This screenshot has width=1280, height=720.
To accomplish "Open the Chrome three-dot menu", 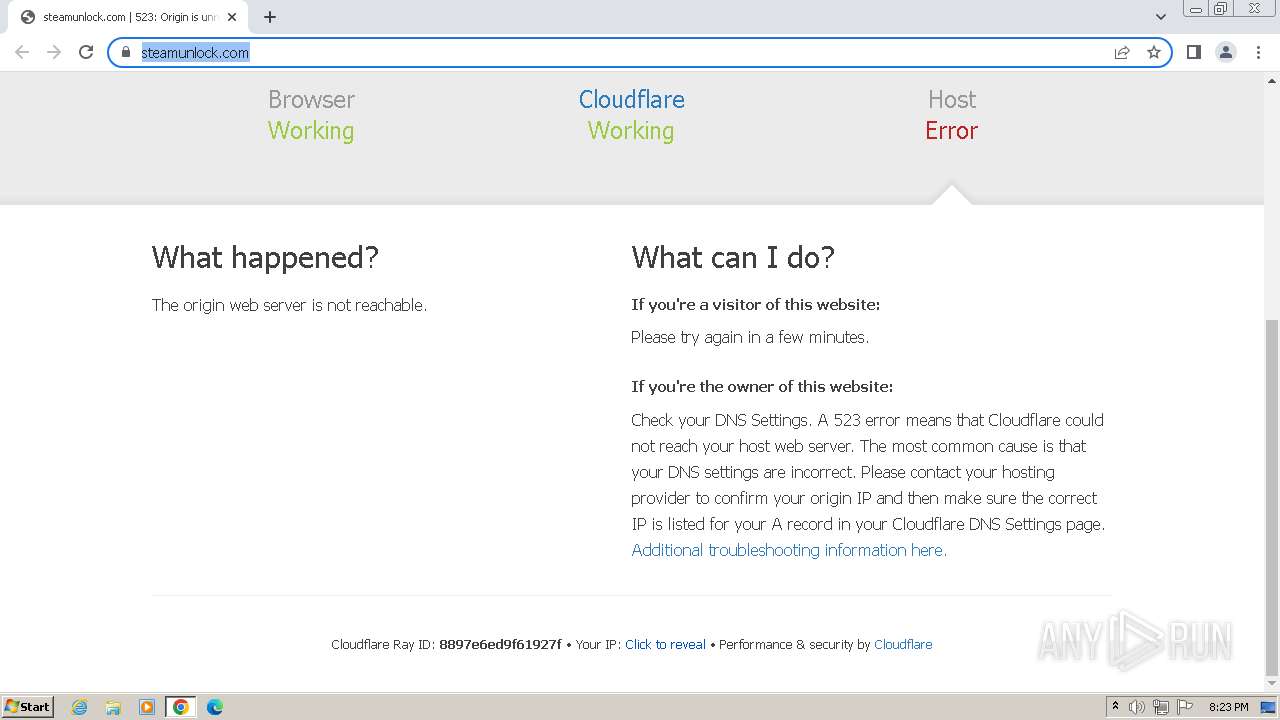I will (x=1258, y=52).
